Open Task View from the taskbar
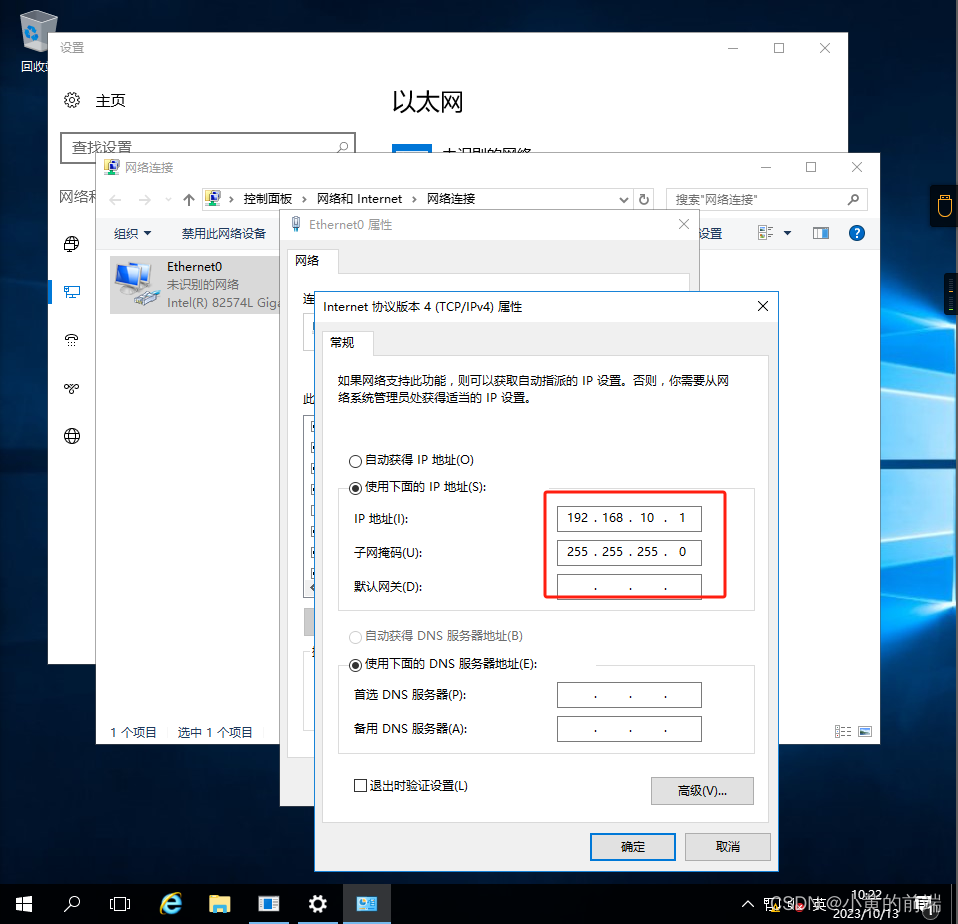 [x=120, y=903]
